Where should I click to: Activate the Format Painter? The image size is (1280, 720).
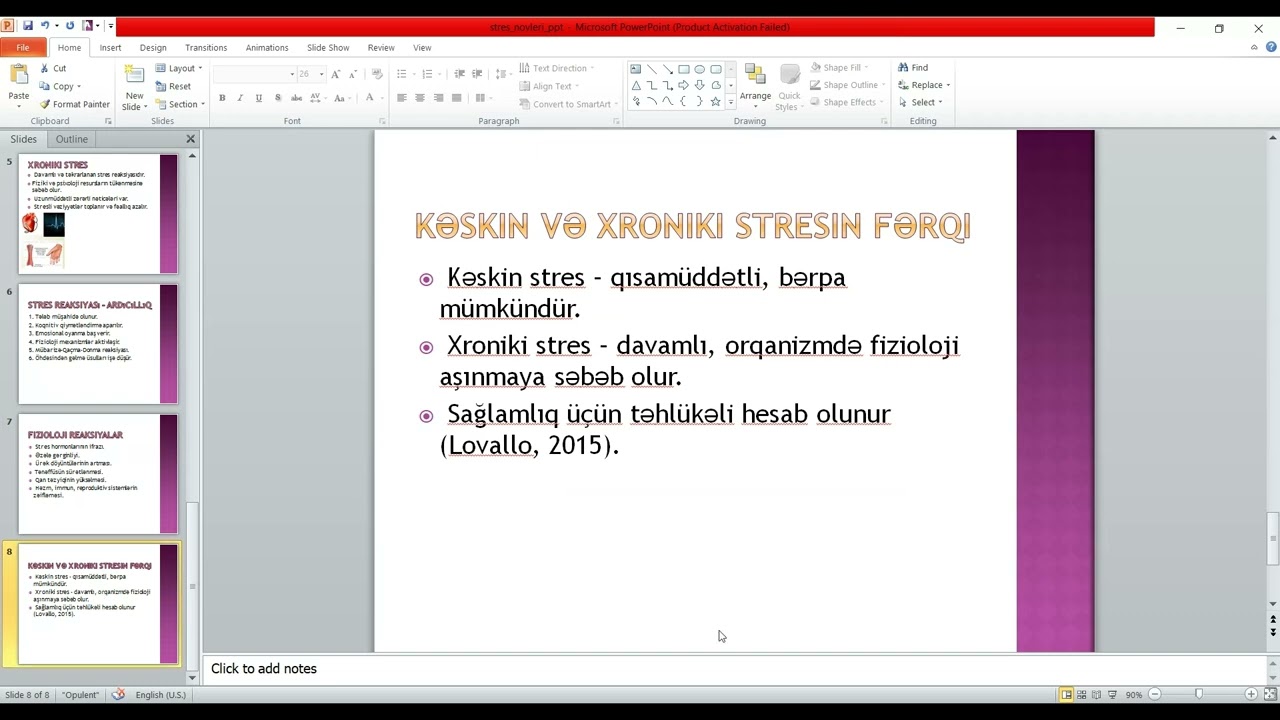[74, 104]
